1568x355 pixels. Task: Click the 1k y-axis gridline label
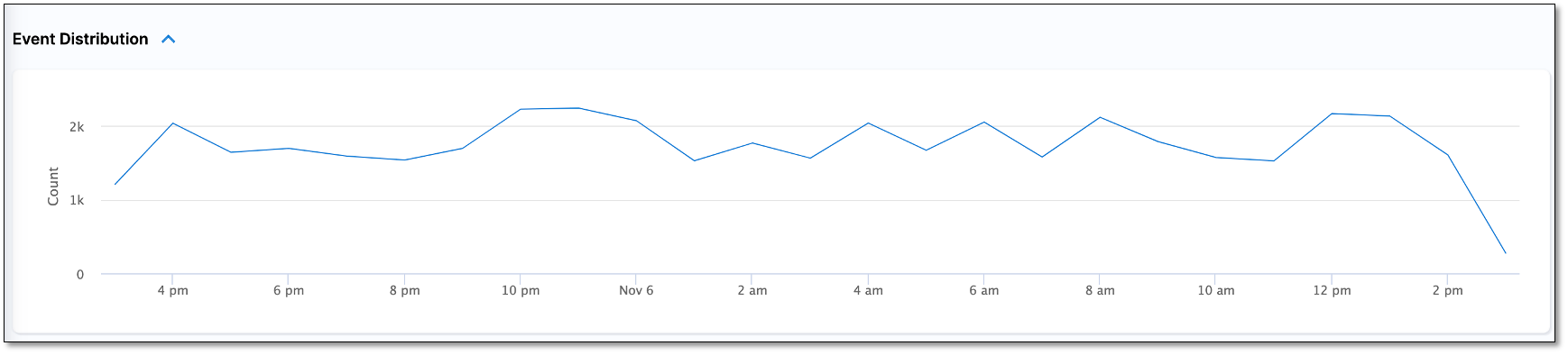pyautogui.click(x=77, y=200)
